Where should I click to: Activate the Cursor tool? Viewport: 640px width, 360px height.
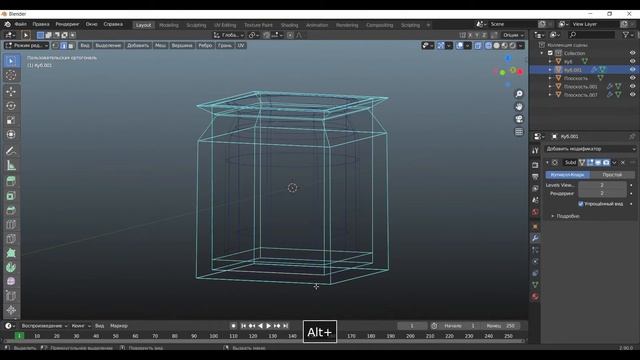point(11,76)
